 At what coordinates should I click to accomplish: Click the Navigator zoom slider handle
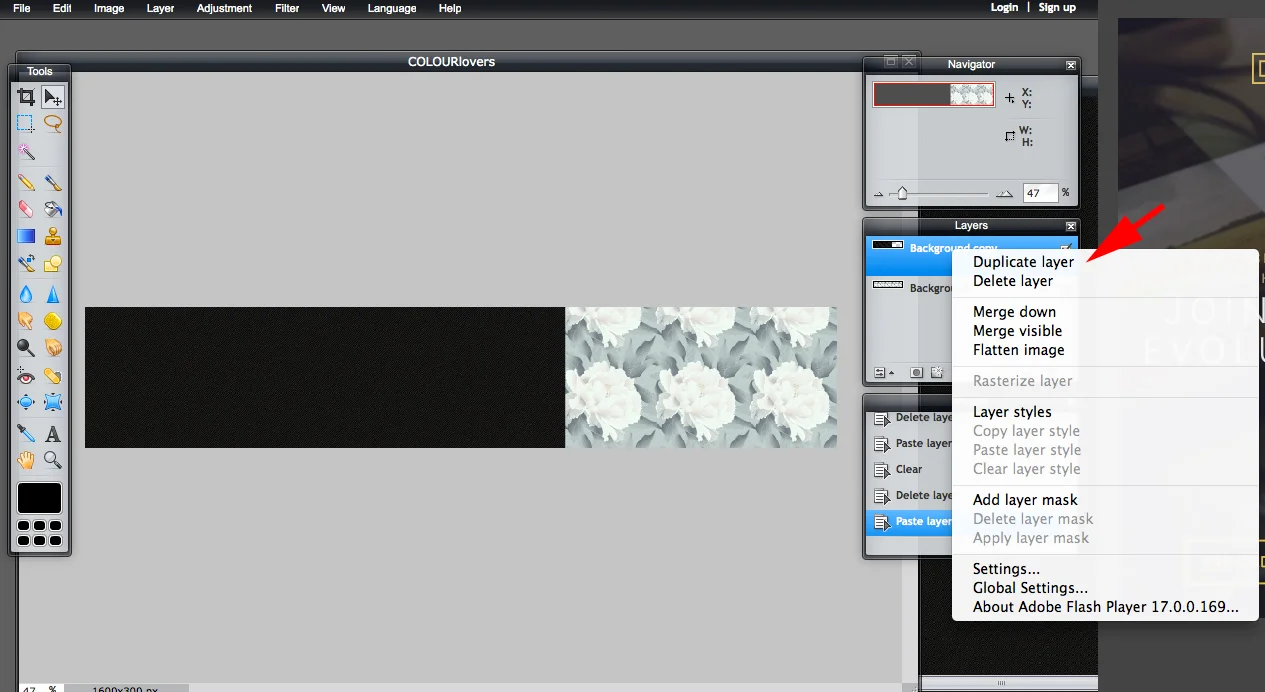click(902, 194)
